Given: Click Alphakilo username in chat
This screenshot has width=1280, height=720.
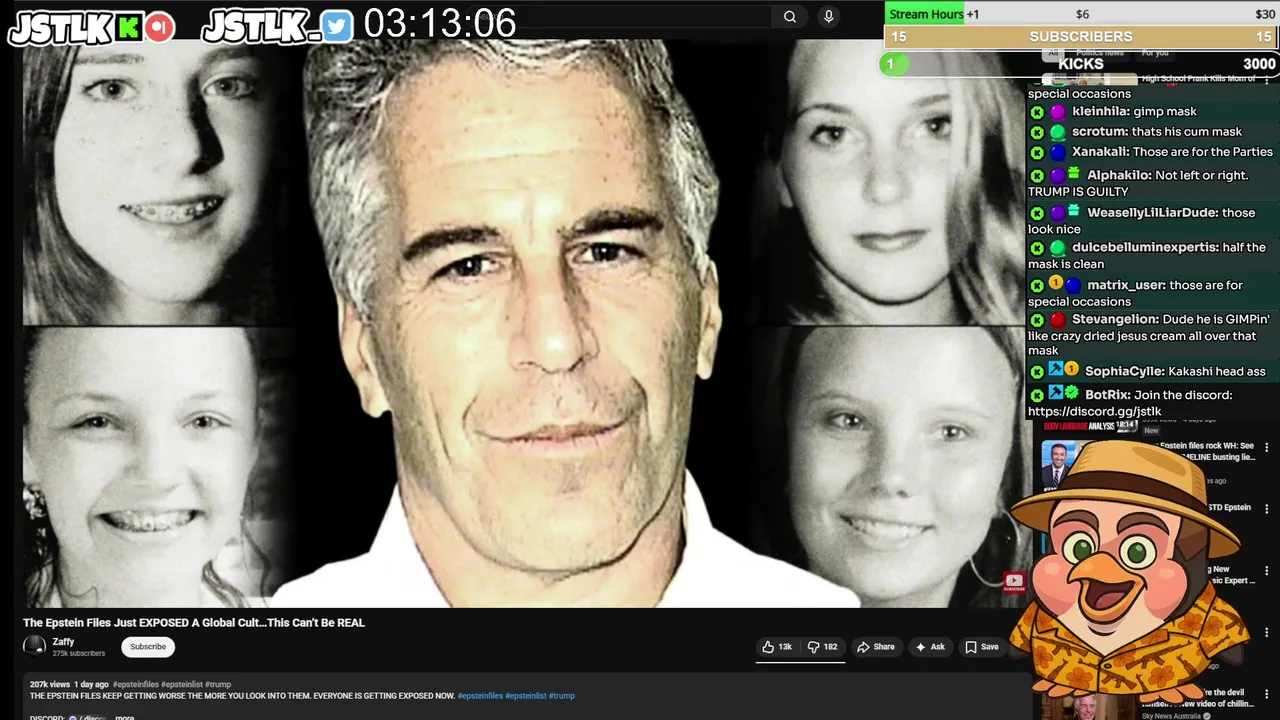Looking at the screenshot, I should tap(1117, 175).
